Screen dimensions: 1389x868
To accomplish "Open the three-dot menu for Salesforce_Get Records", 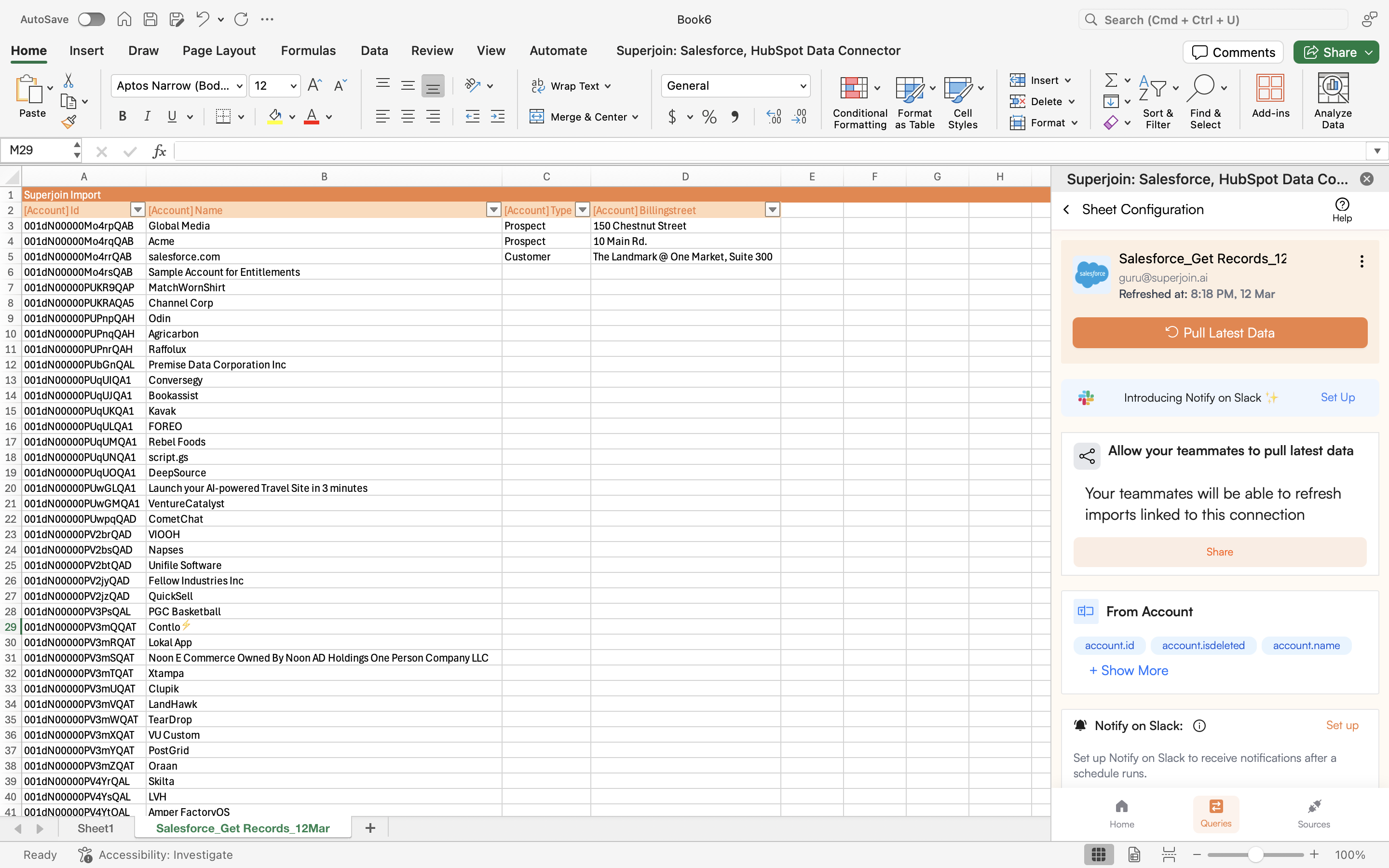I will click(1362, 262).
